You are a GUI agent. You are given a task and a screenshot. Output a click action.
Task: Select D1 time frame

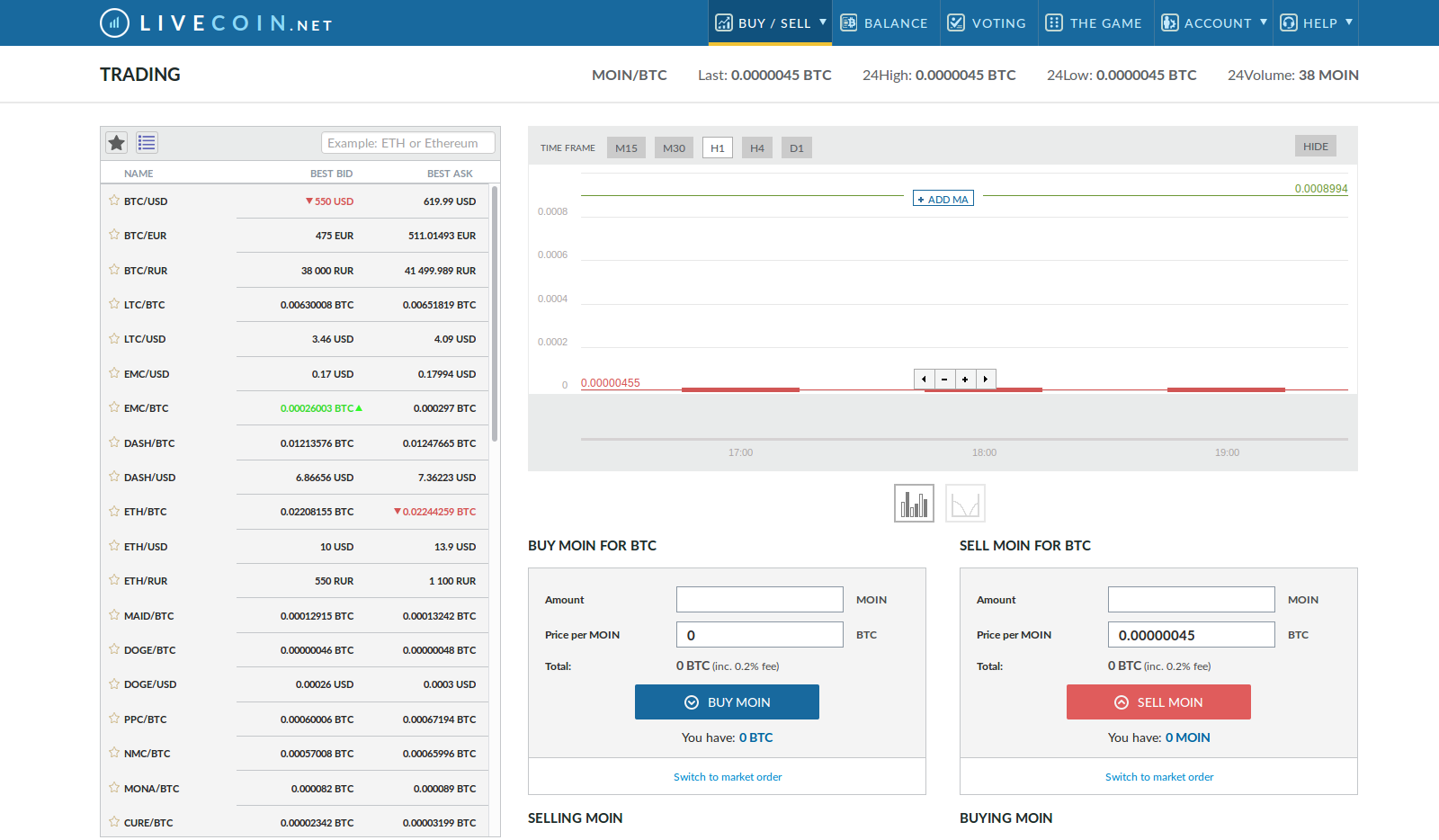click(797, 147)
